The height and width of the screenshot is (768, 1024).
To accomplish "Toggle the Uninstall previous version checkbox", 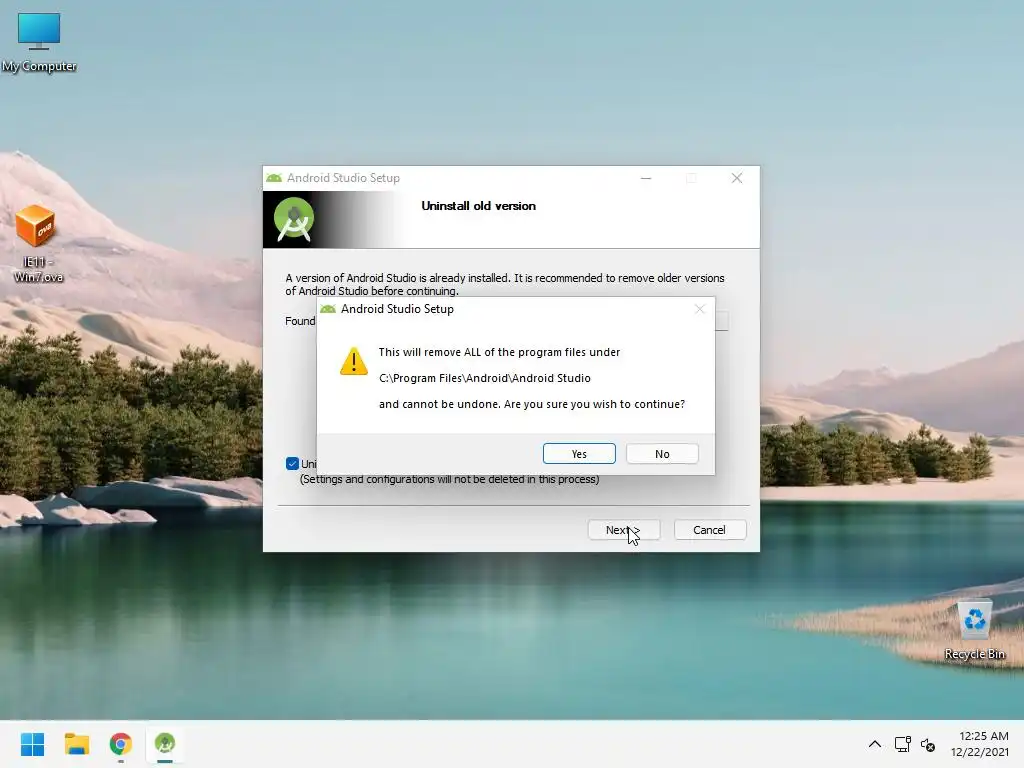I will tap(292, 464).
